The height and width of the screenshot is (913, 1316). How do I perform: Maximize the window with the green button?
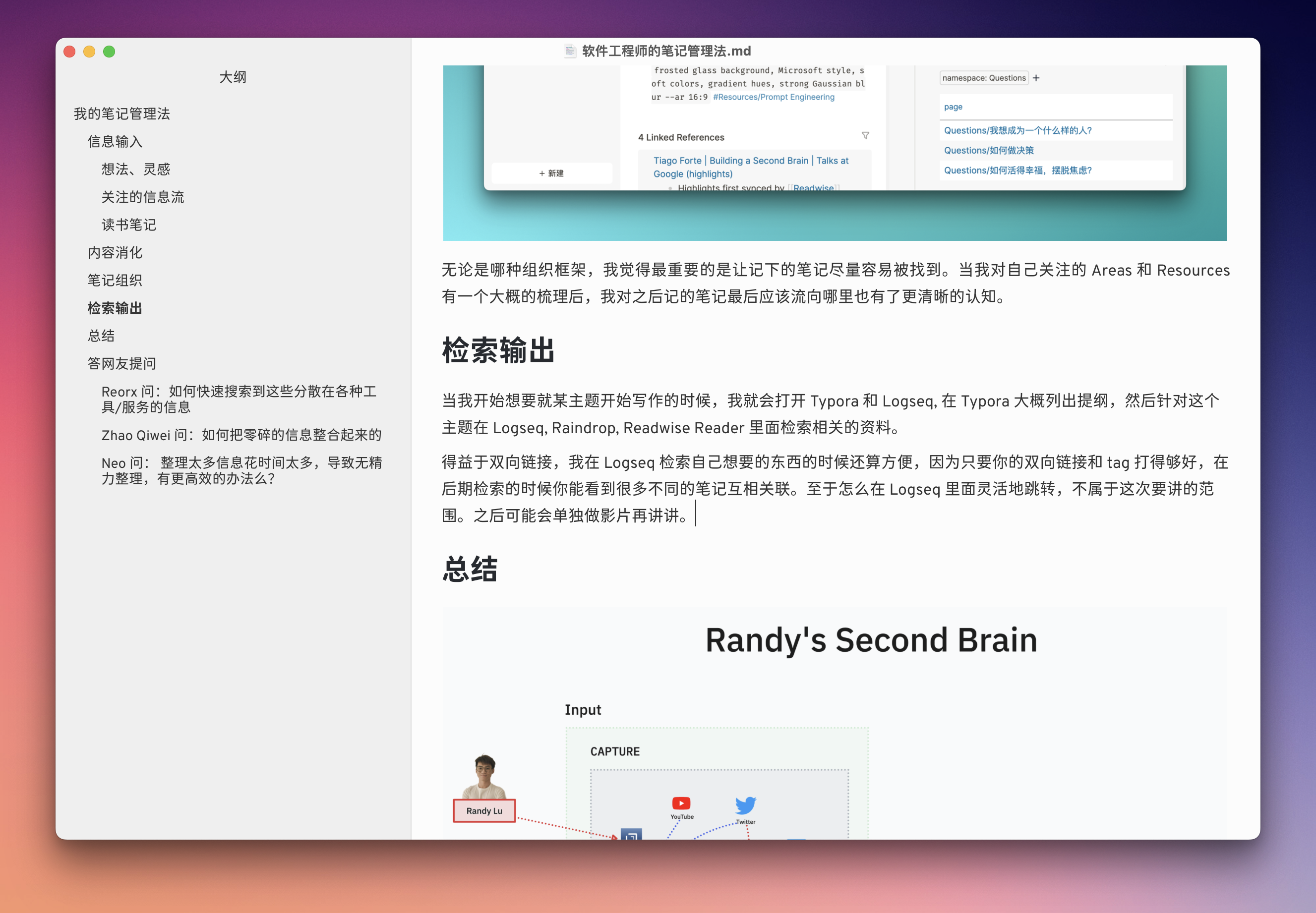point(109,52)
